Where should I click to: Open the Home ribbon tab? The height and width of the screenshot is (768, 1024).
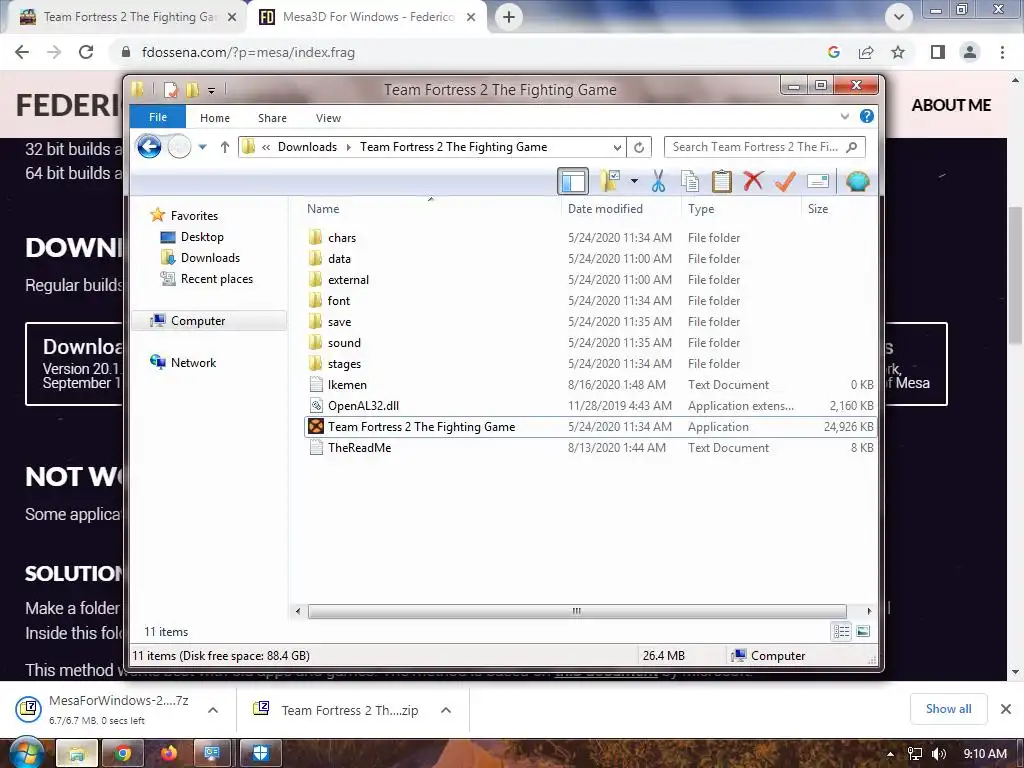tap(215, 118)
